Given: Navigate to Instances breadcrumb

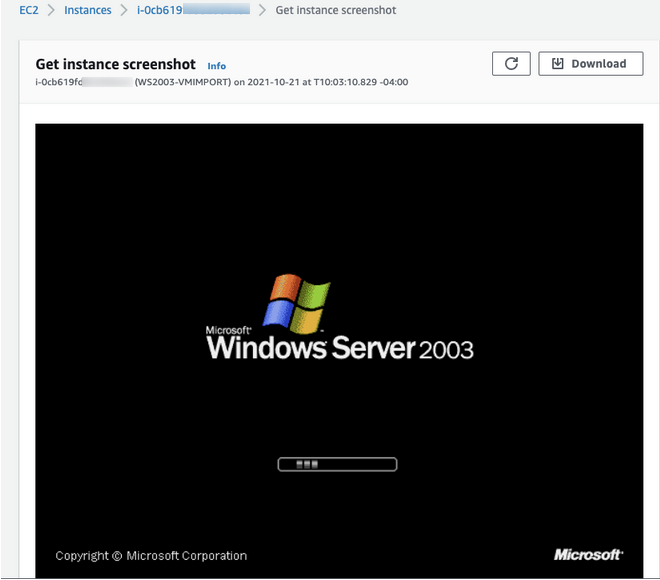Looking at the screenshot, I should (x=88, y=10).
